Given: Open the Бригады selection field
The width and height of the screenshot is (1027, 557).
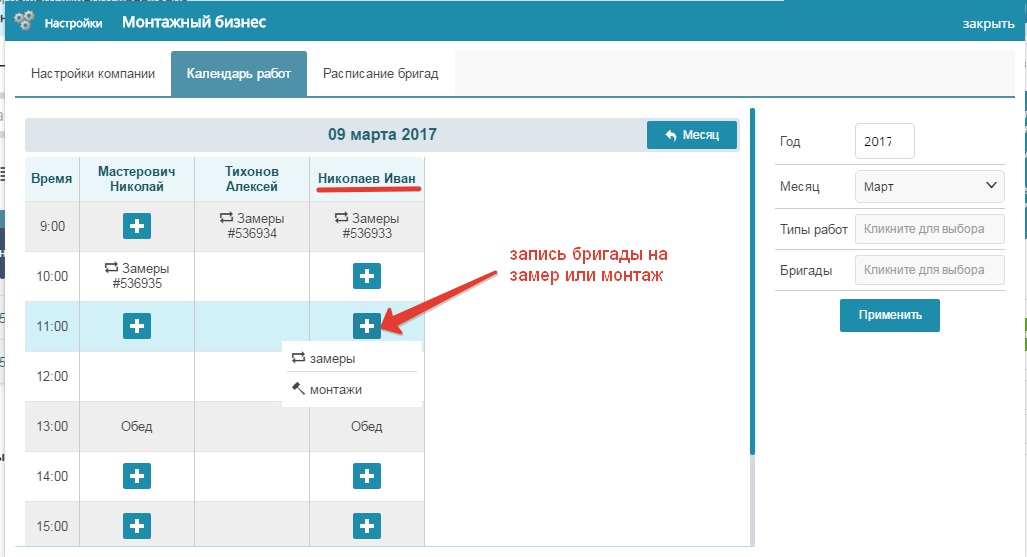Looking at the screenshot, I should [929, 269].
